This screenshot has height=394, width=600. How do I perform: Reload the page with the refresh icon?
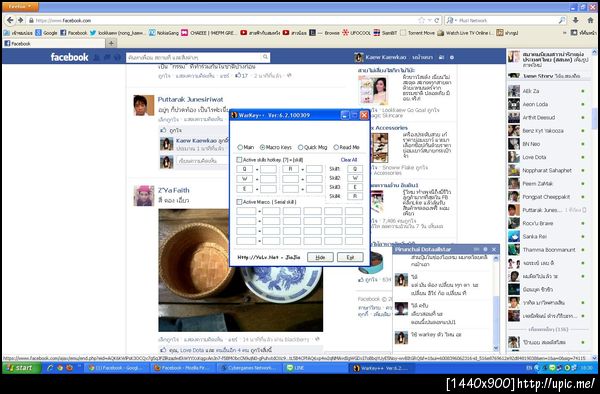(x=437, y=20)
